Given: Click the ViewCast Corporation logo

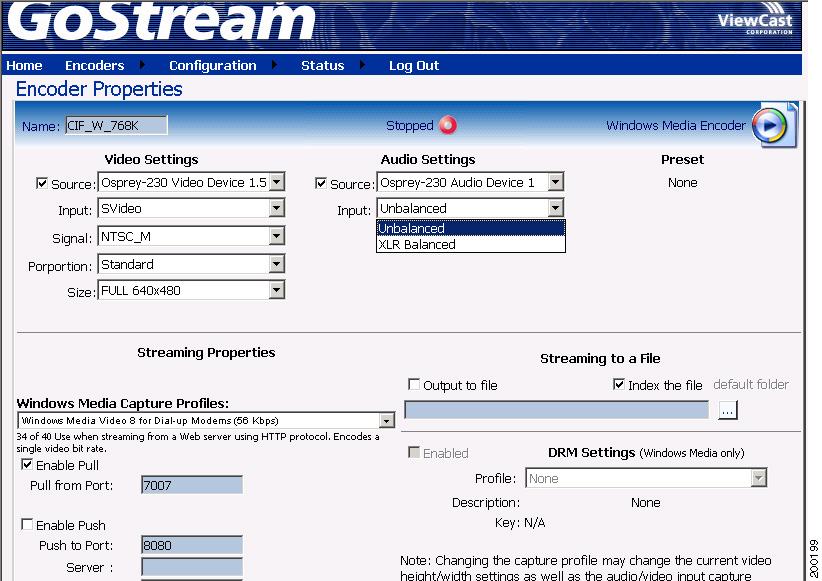Looking at the screenshot, I should (755, 21).
